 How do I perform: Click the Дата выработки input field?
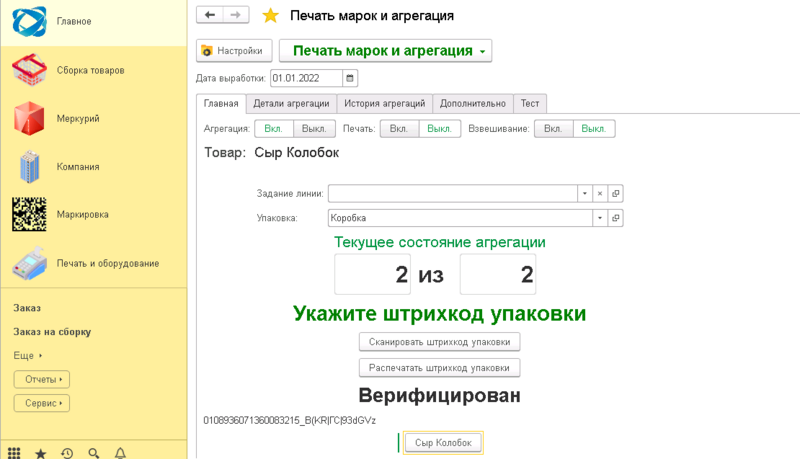tap(305, 78)
